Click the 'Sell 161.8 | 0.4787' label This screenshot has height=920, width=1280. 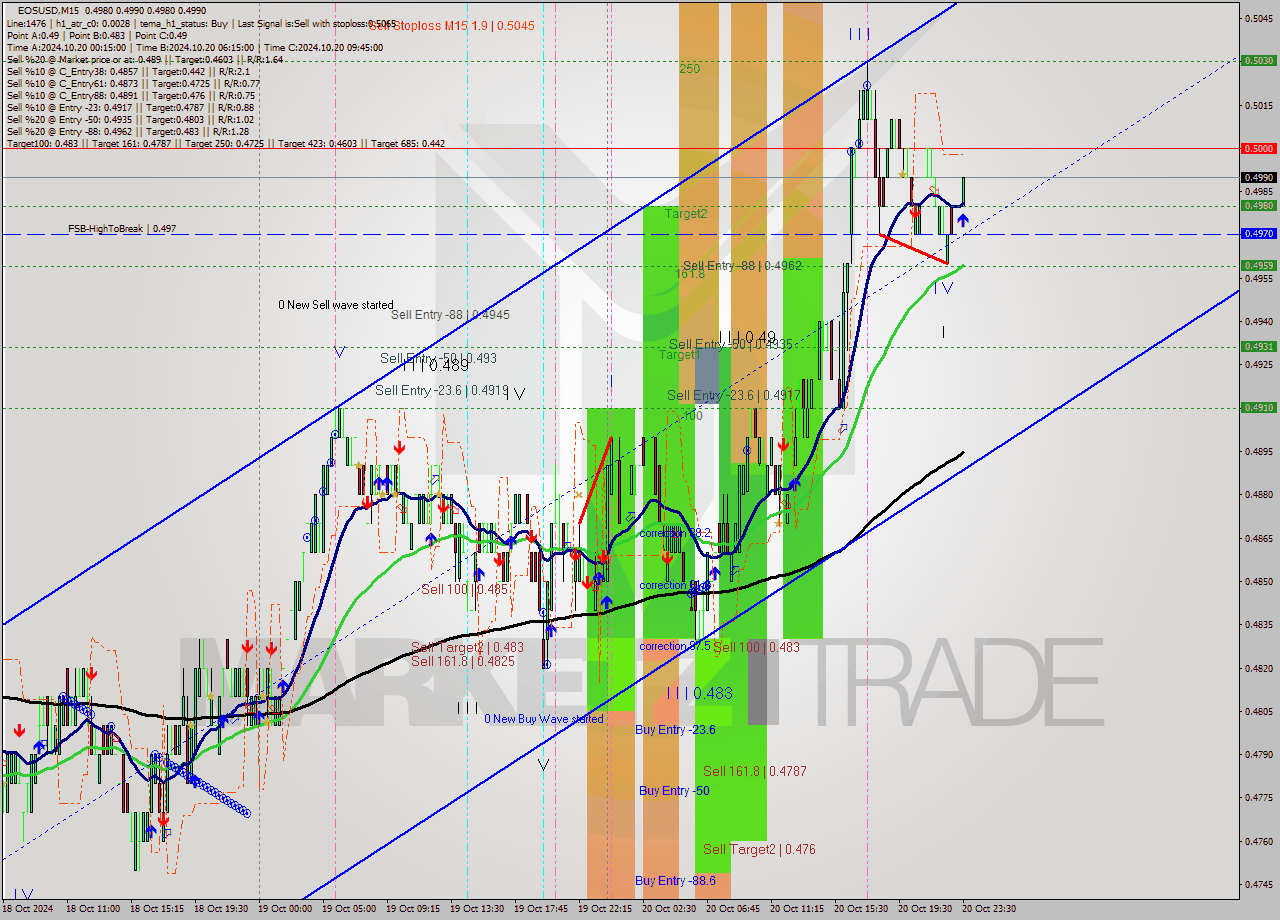754,771
